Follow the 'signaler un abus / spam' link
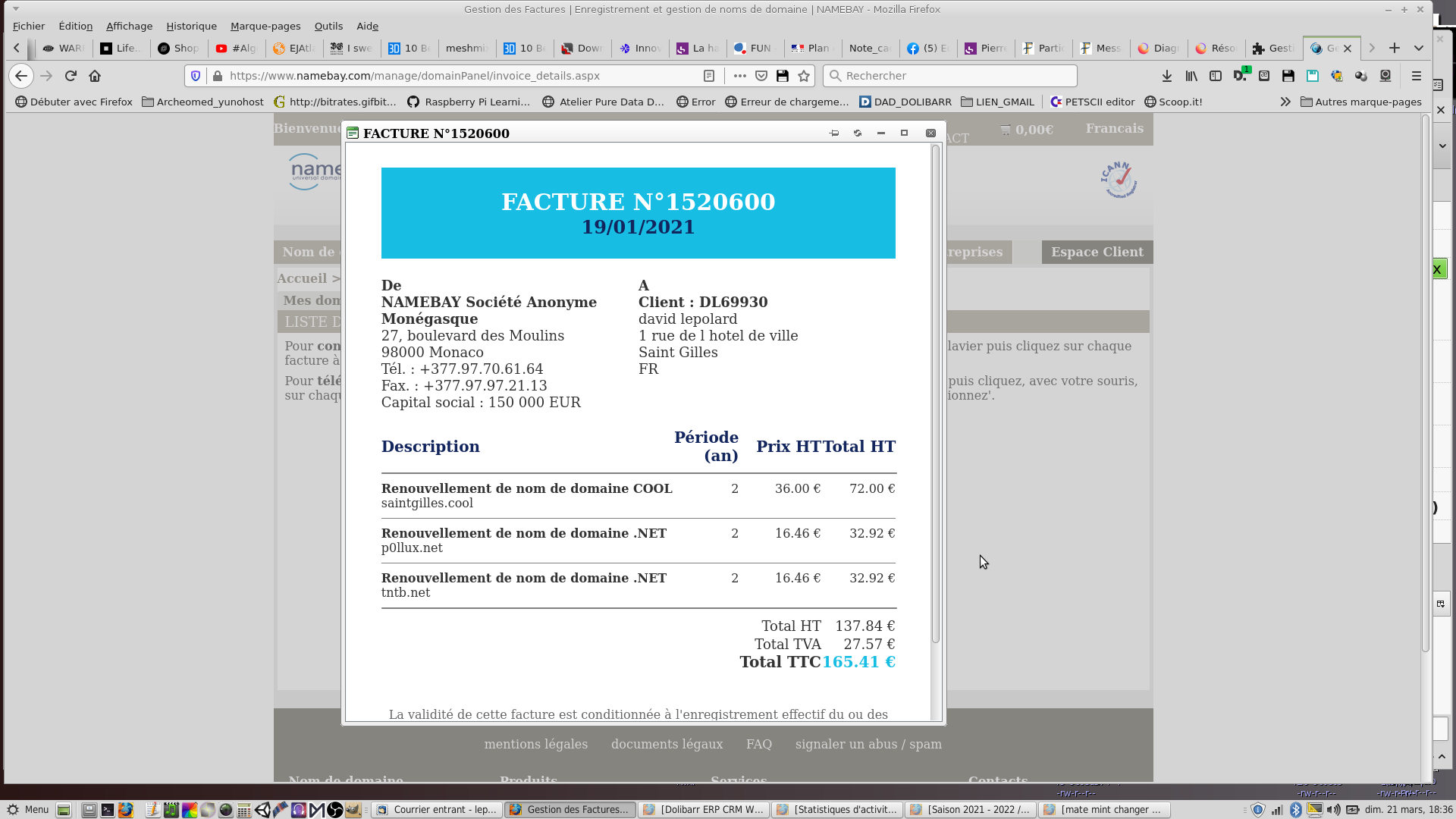Screen dimensions: 1456x819 (x=868, y=744)
